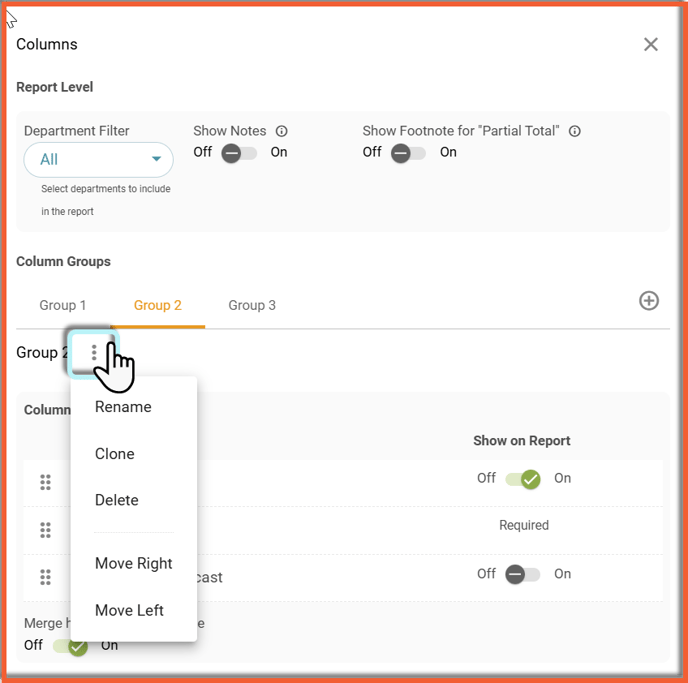Enable Show on Report for third column
This screenshot has width=688, height=683.
(523, 575)
